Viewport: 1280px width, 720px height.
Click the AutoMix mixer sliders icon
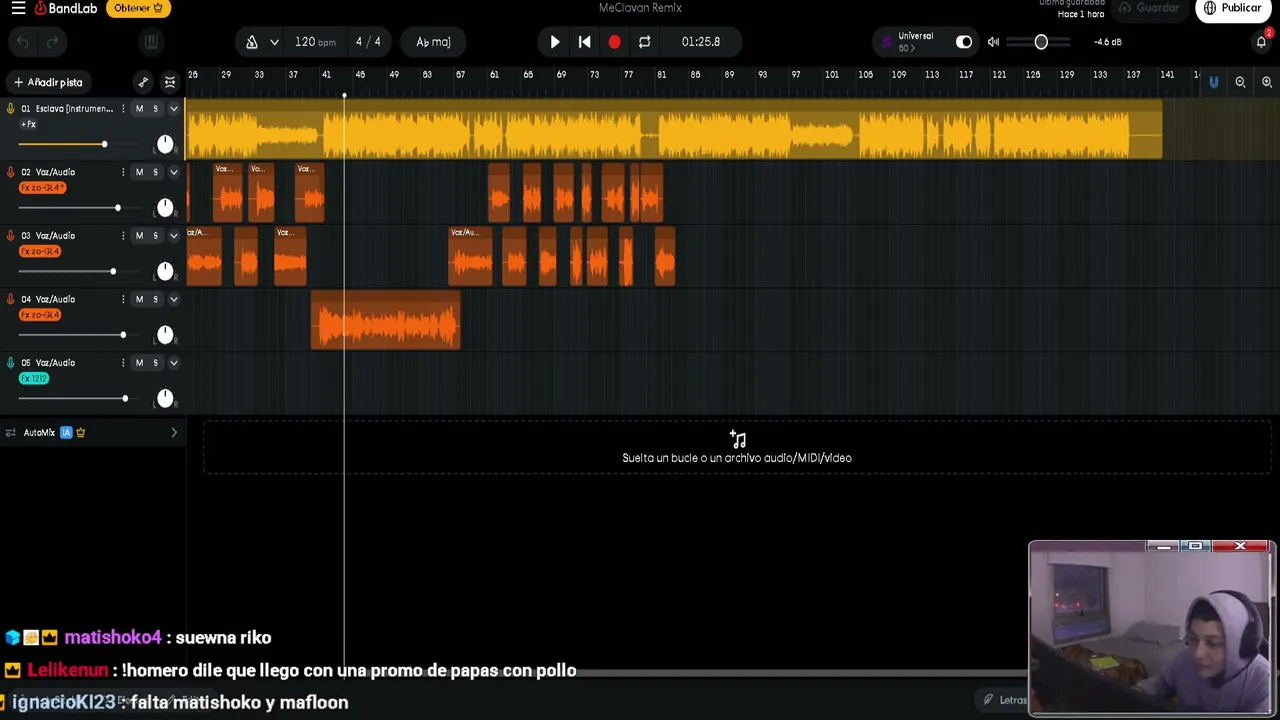point(11,433)
